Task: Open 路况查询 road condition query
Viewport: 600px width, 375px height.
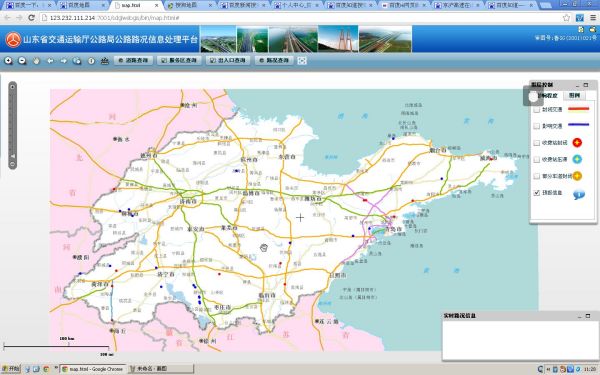Action: point(274,60)
